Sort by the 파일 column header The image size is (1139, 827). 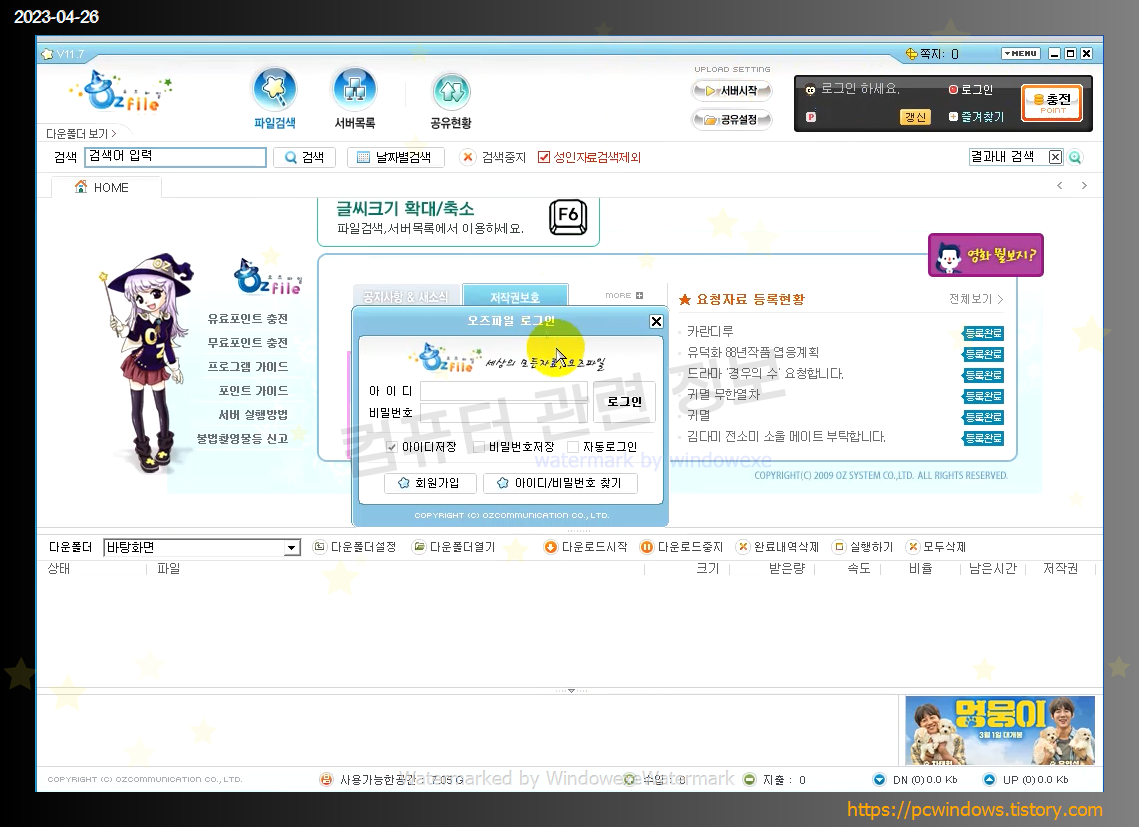(x=169, y=568)
